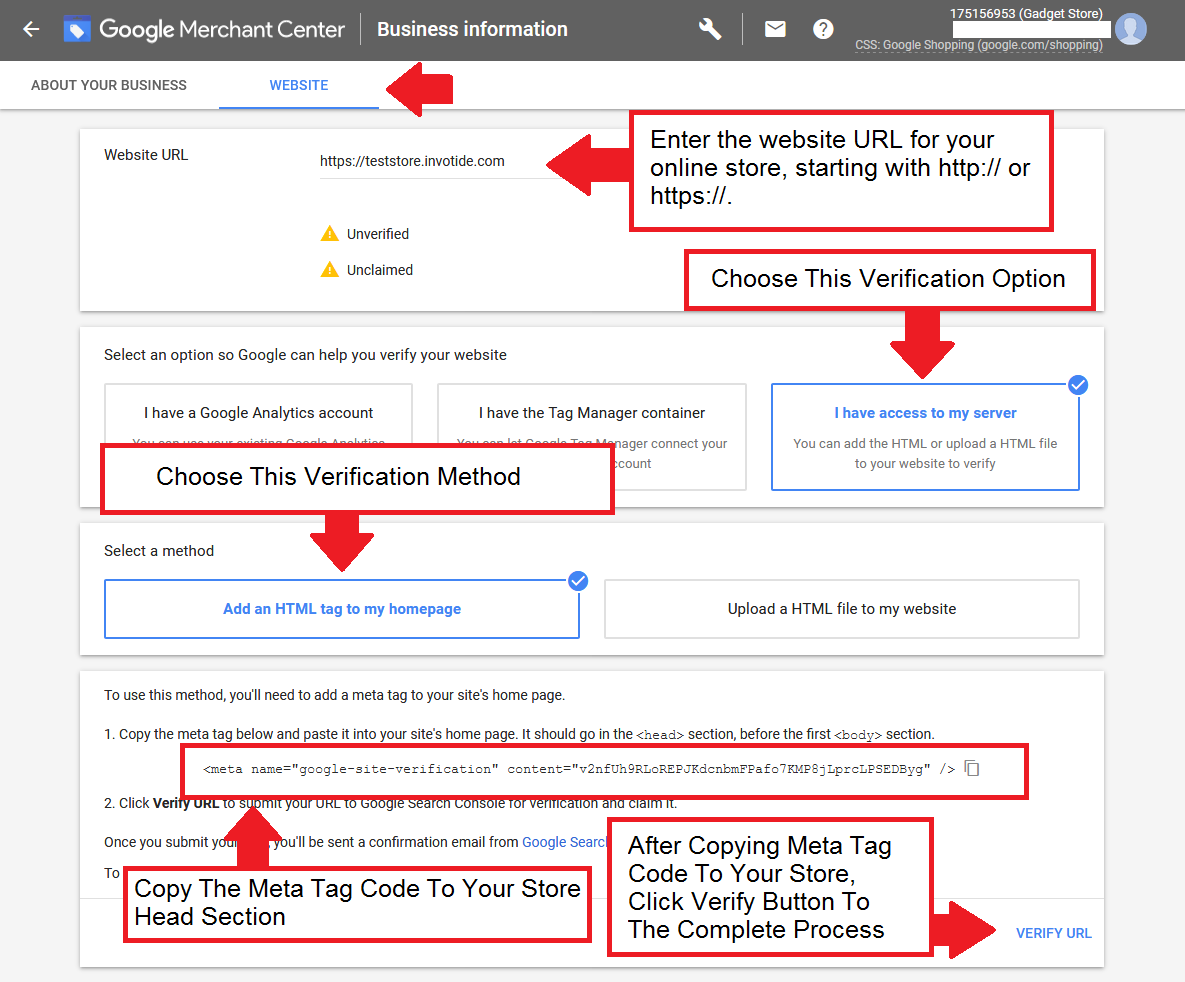Screen dimensions: 1185x982
Task: Open the help question mark icon
Action: coord(823,29)
